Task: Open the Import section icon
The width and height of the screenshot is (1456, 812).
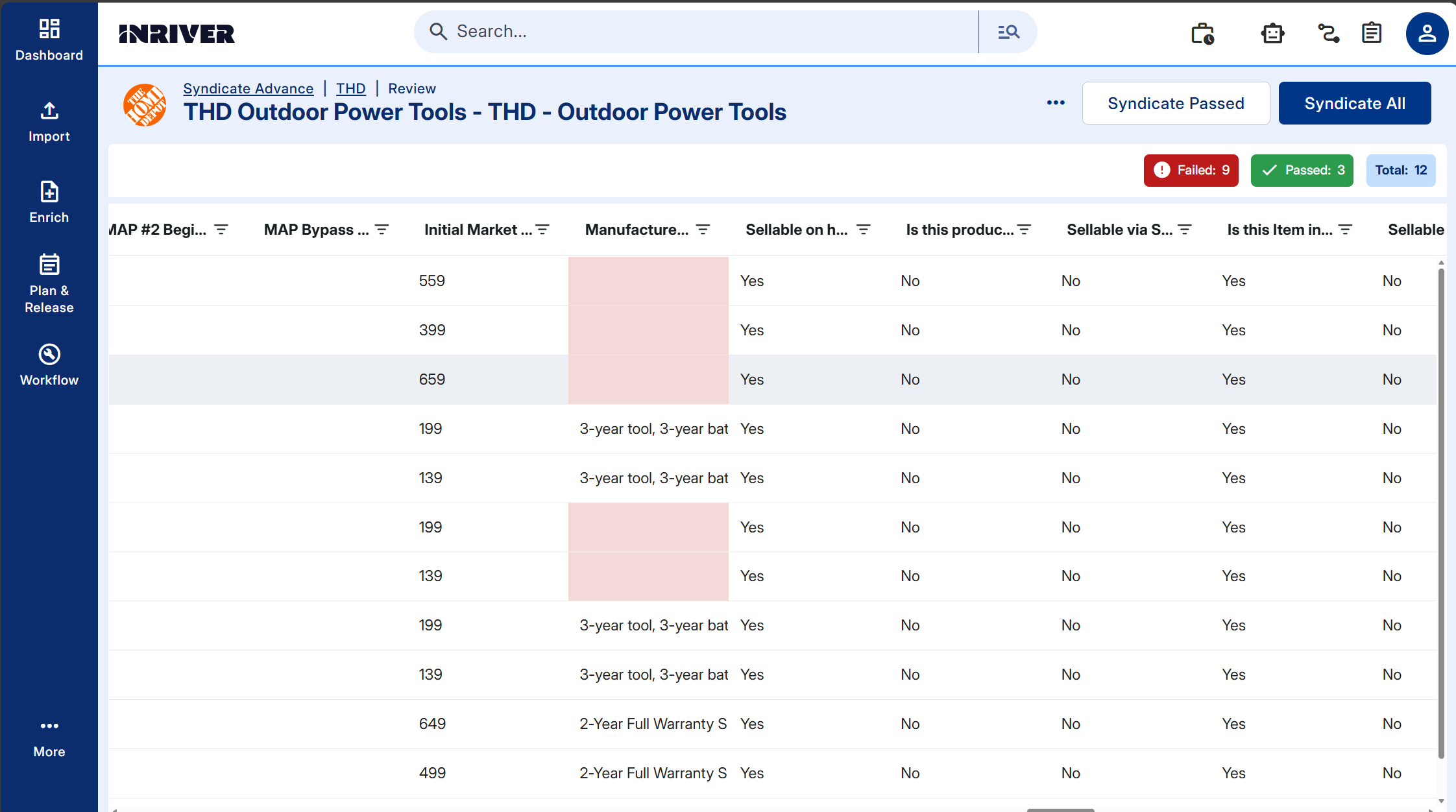Action: coord(49,111)
